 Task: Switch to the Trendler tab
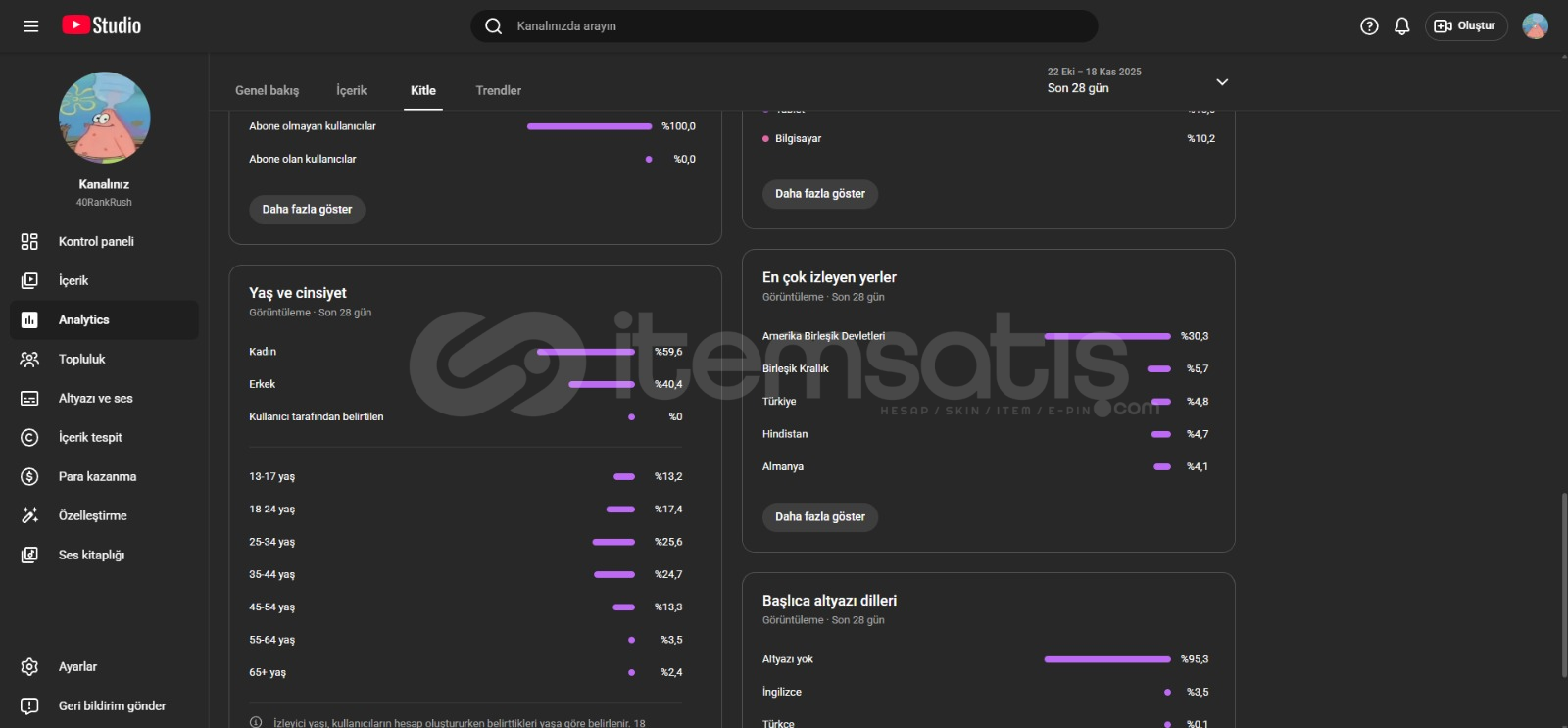(498, 90)
